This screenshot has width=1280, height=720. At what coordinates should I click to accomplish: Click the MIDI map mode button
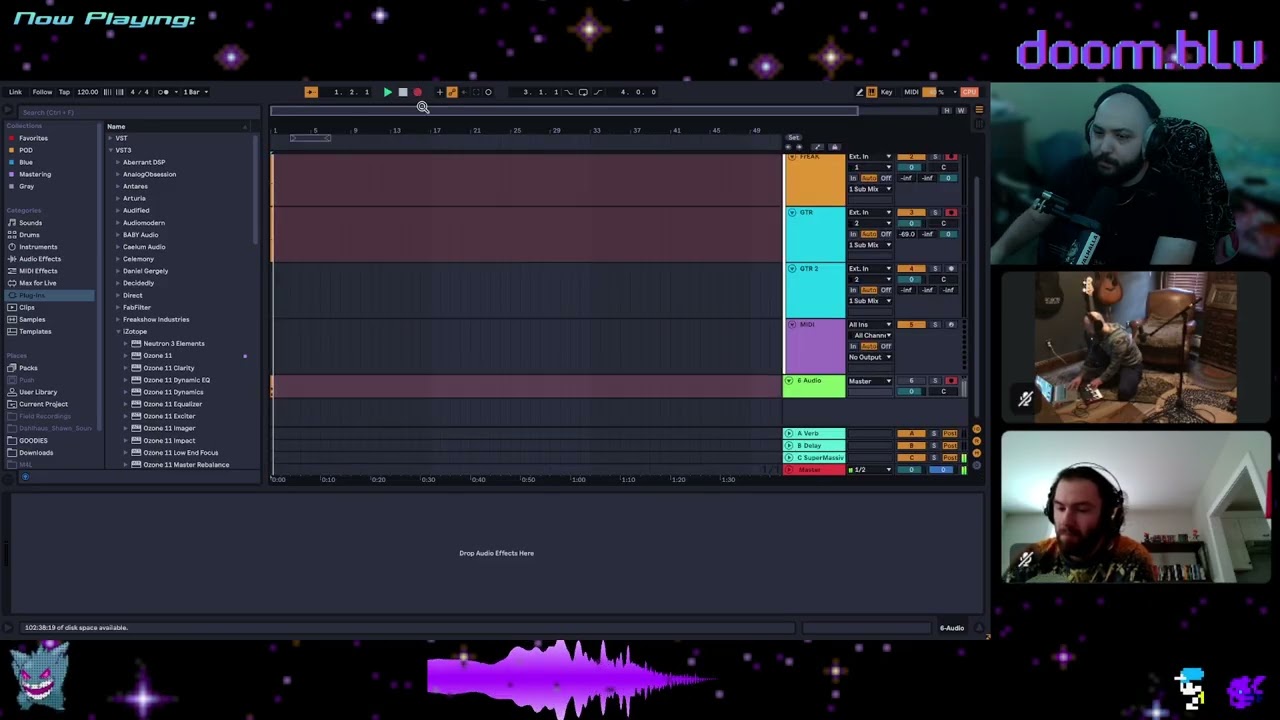click(x=911, y=92)
